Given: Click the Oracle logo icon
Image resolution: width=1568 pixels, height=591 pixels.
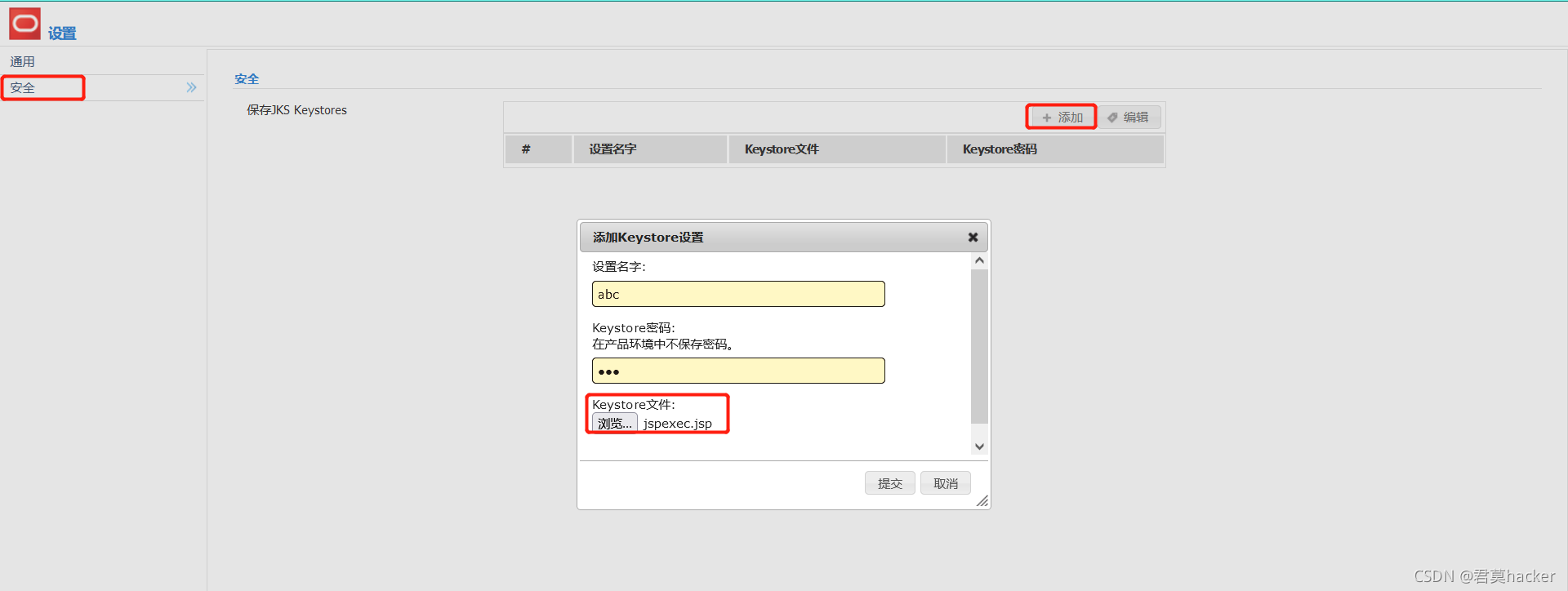Looking at the screenshot, I should pyautogui.click(x=24, y=23).
